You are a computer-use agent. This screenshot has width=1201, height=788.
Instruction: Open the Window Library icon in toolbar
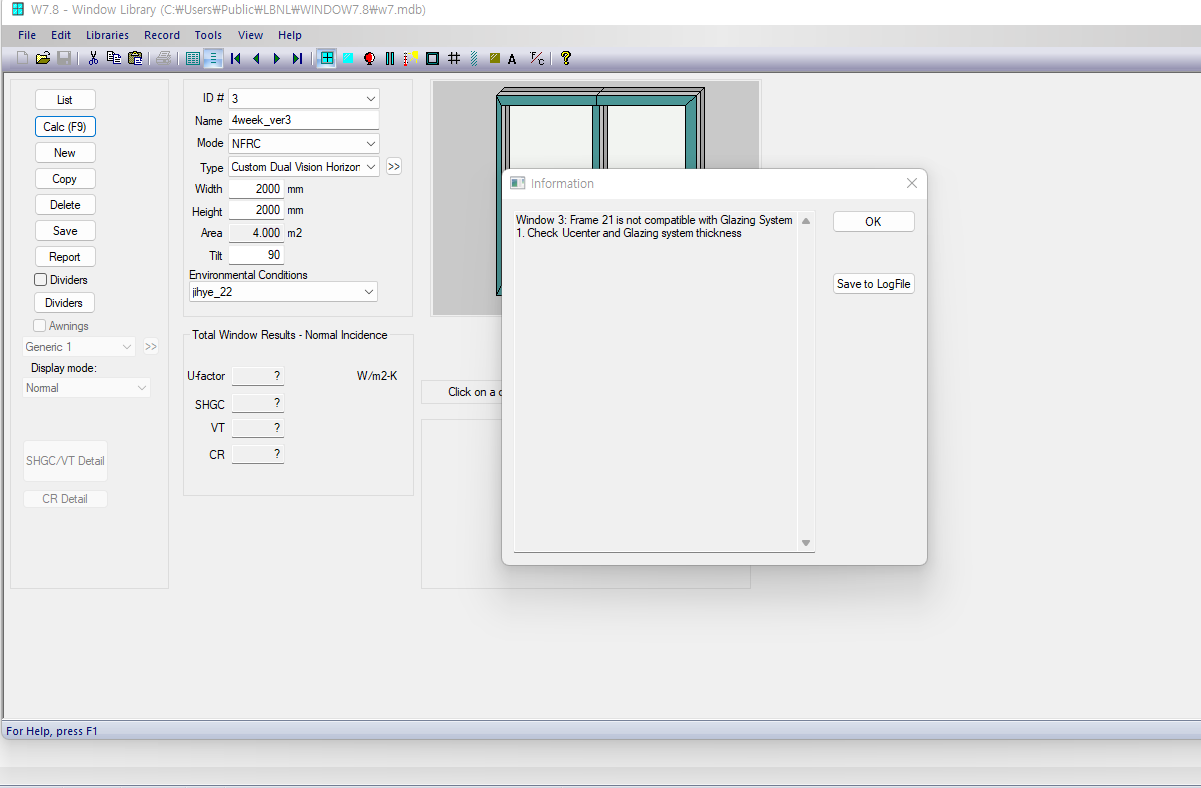(327, 59)
